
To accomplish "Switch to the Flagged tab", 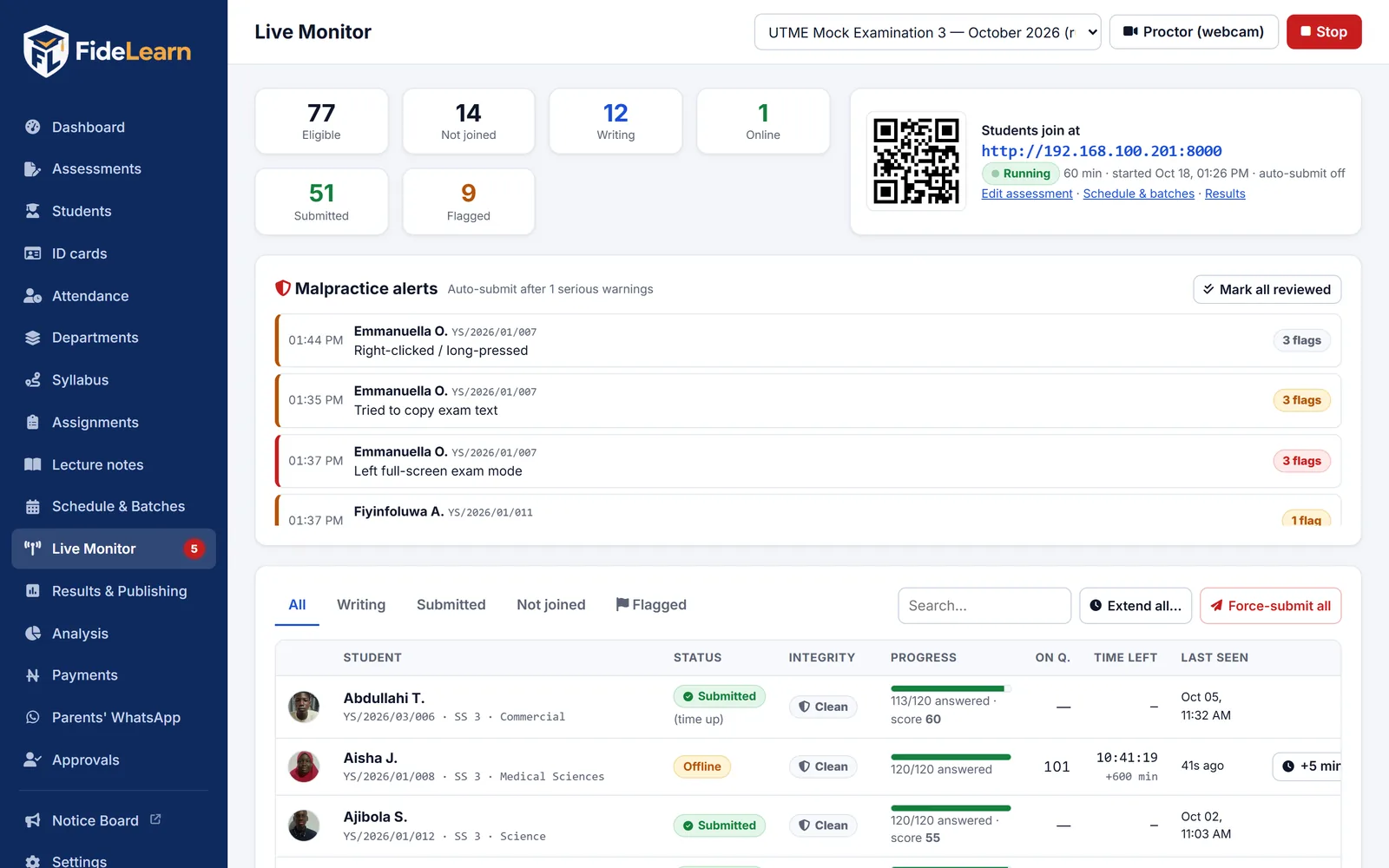I will pyautogui.click(x=651, y=605).
